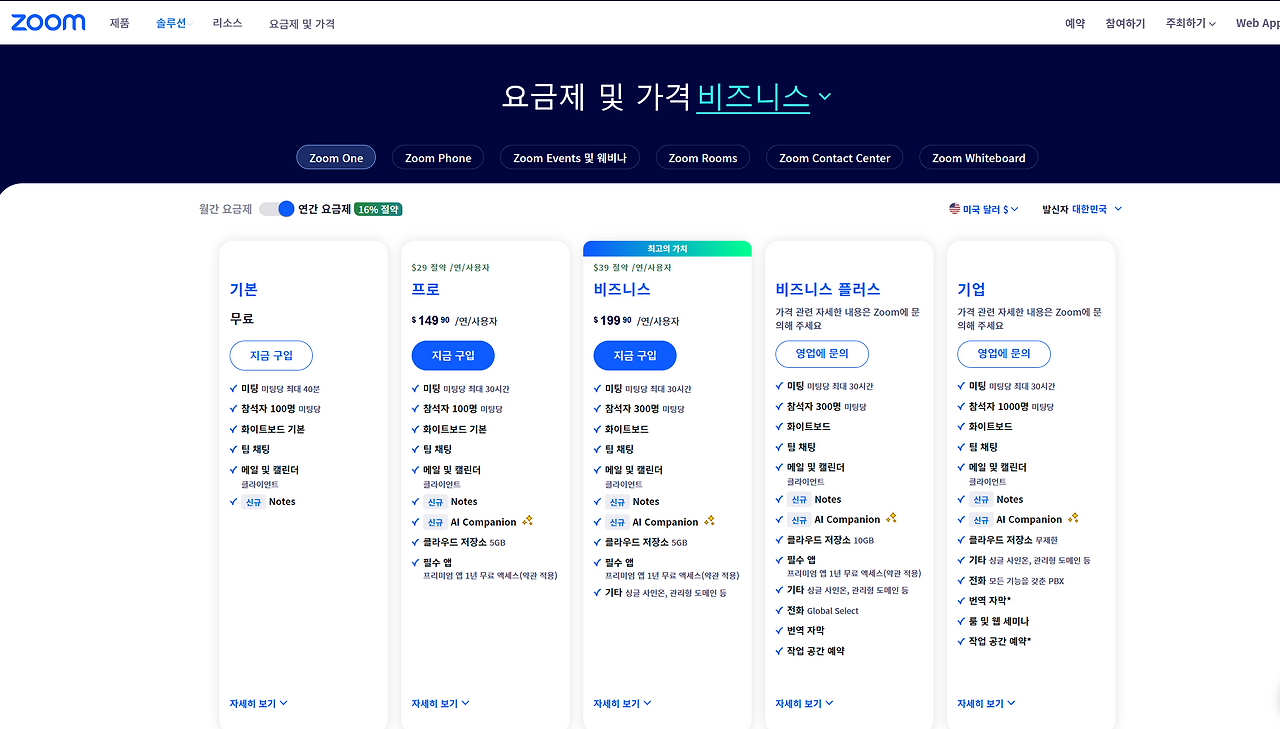Select the 월간 요금제 billing label
The image size is (1280, 729).
[x=225, y=209]
